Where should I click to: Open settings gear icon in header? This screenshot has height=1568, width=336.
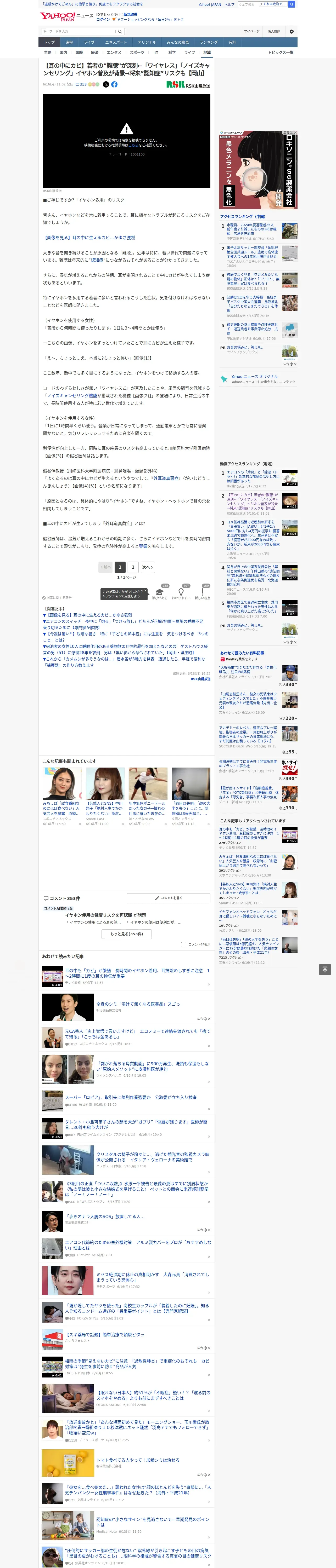[292, 32]
